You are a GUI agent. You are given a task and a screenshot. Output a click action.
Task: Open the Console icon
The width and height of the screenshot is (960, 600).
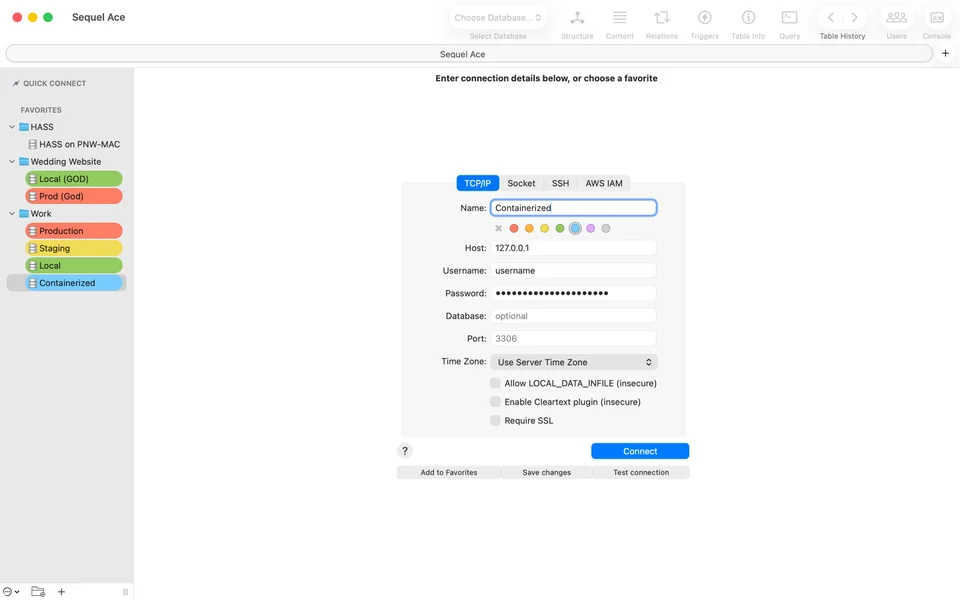point(937,18)
